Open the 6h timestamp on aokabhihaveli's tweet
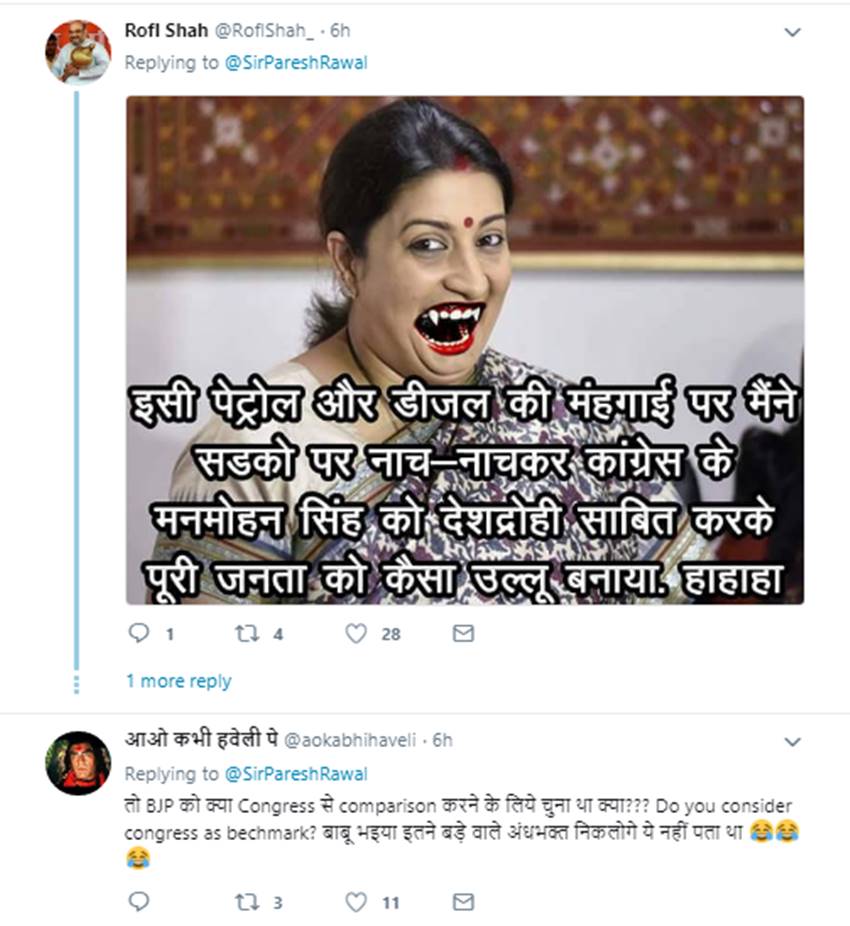850x926 pixels. point(442,741)
